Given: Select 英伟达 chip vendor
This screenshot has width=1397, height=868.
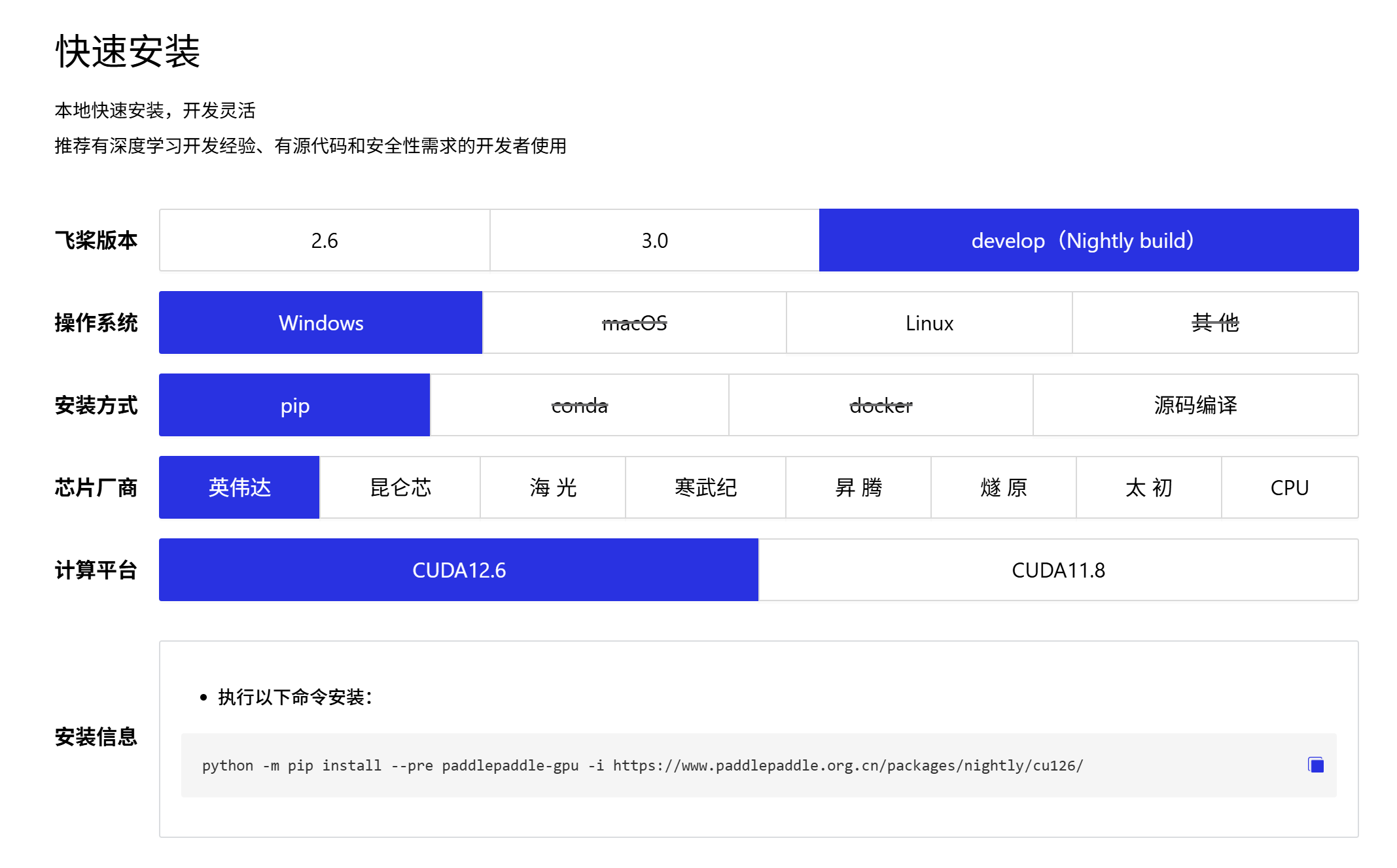Looking at the screenshot, I should 239,487.
